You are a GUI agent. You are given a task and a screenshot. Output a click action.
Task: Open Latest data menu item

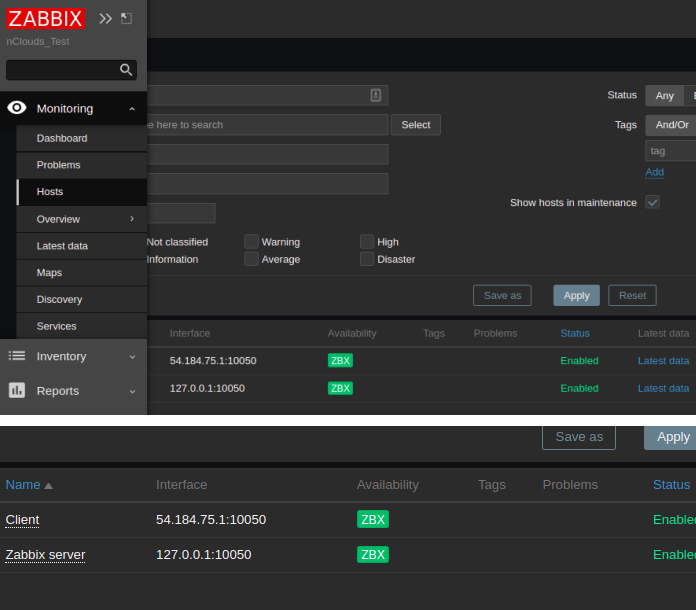pos(82,246)
